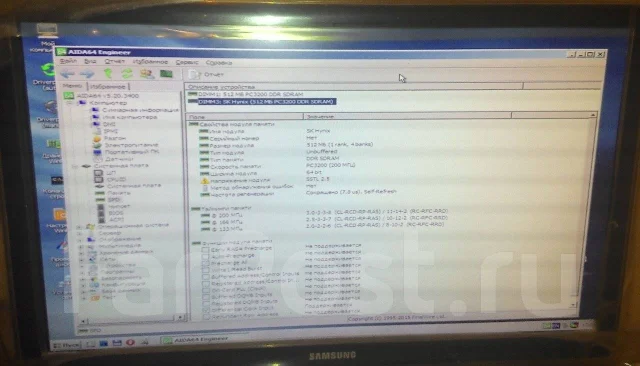Click the two-people toolbar icon
This screenshot has height=366, width=640.
pos(147,73)
